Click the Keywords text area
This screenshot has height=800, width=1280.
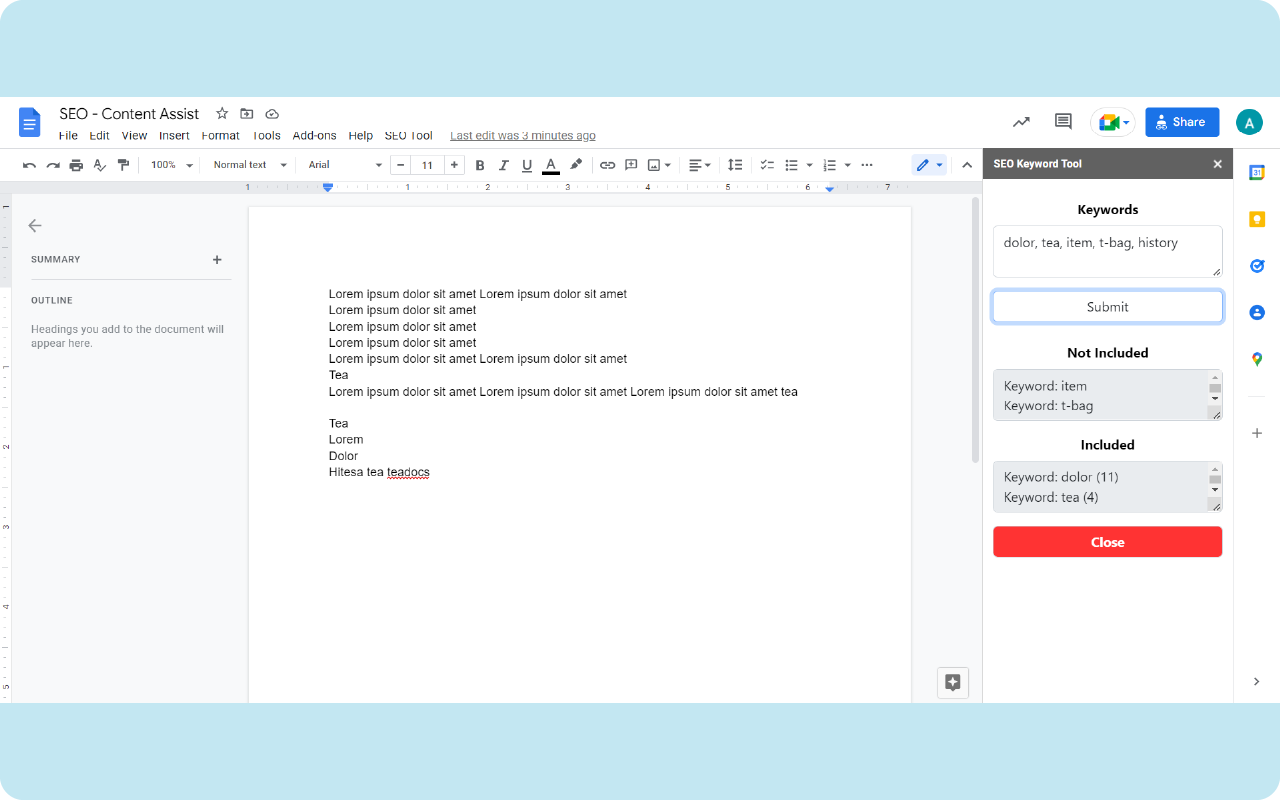pos(1107,251)
